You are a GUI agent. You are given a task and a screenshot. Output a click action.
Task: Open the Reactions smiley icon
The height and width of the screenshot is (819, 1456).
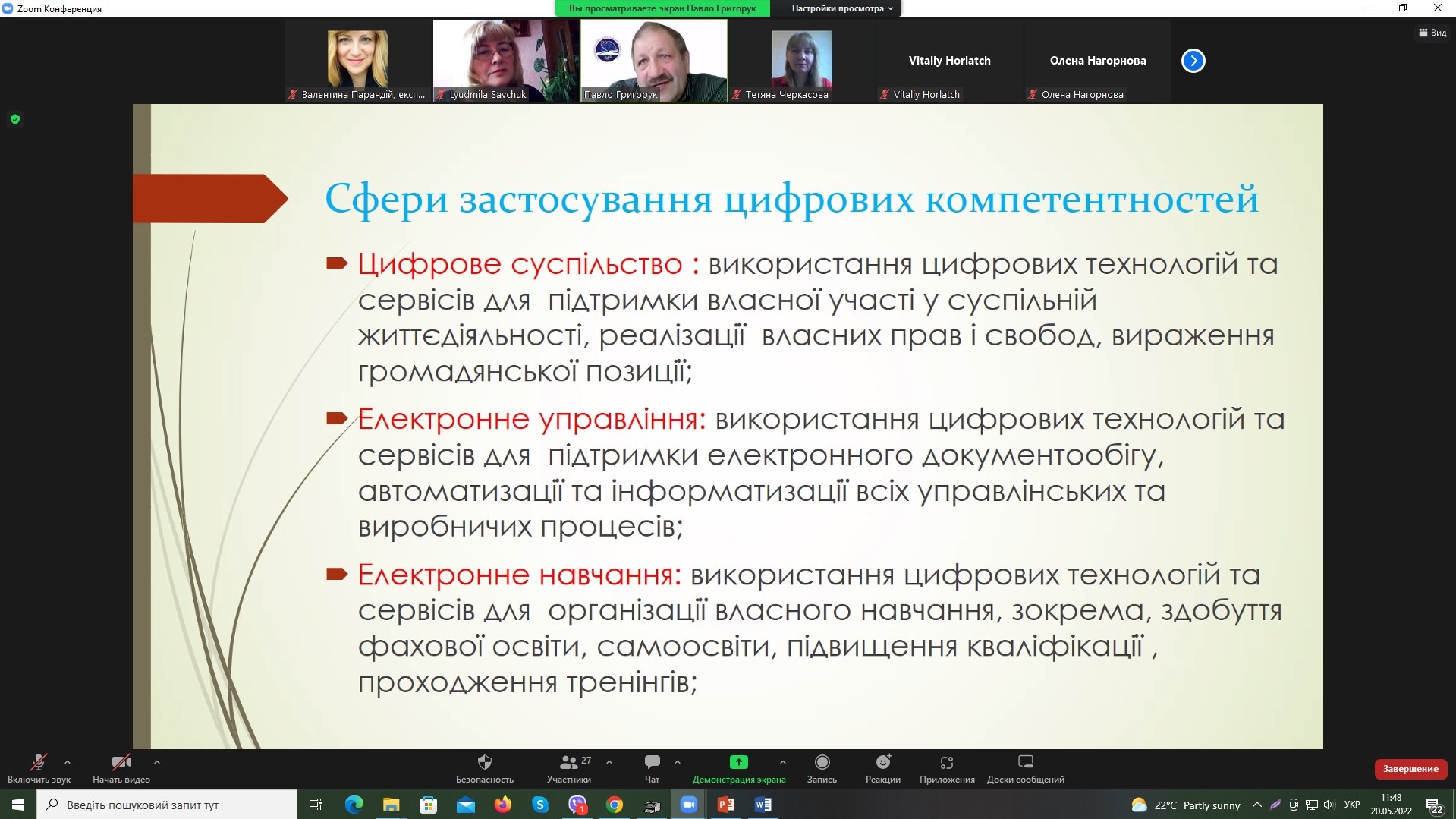point(882,763)
